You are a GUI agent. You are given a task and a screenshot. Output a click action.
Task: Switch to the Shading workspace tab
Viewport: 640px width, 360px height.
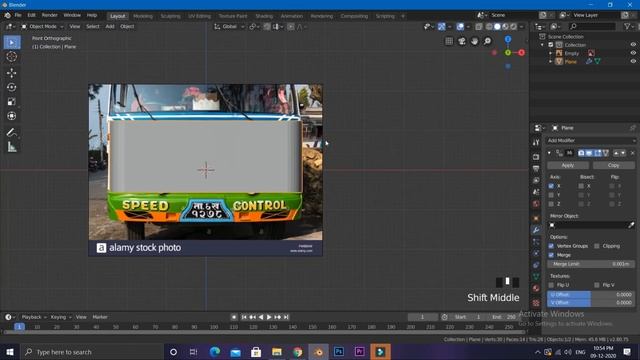pos(264,16)
